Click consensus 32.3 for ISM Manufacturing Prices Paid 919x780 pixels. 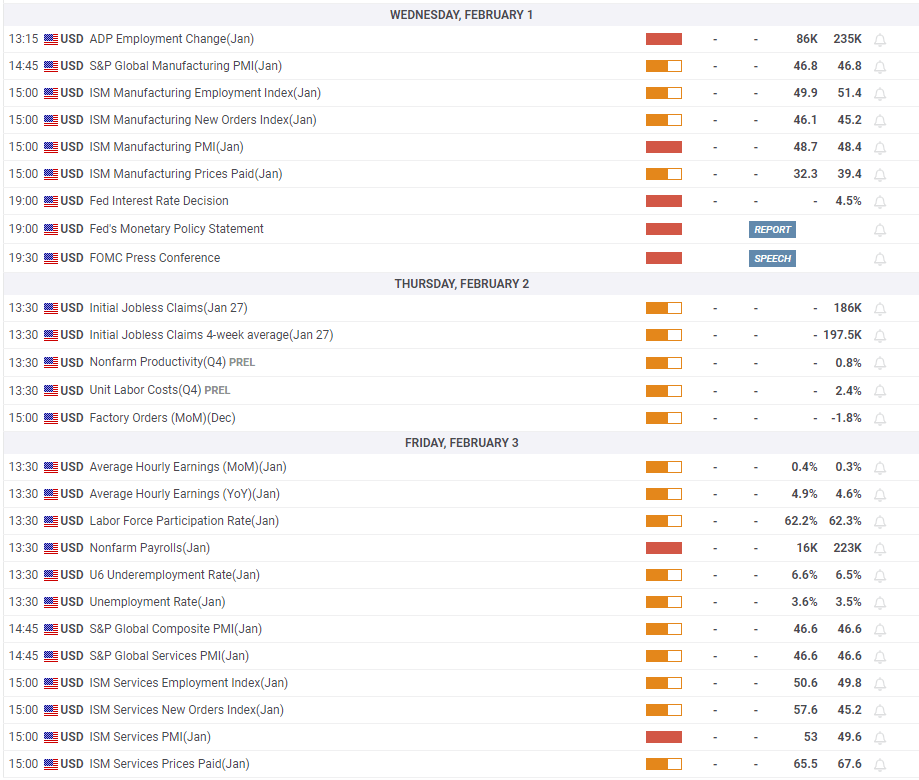click(805, 173)
